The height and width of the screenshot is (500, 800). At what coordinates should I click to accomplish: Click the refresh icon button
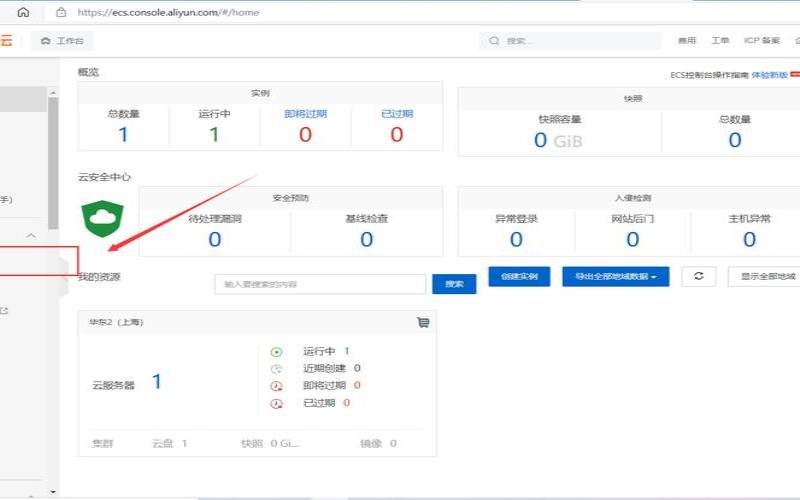point(698,276)
